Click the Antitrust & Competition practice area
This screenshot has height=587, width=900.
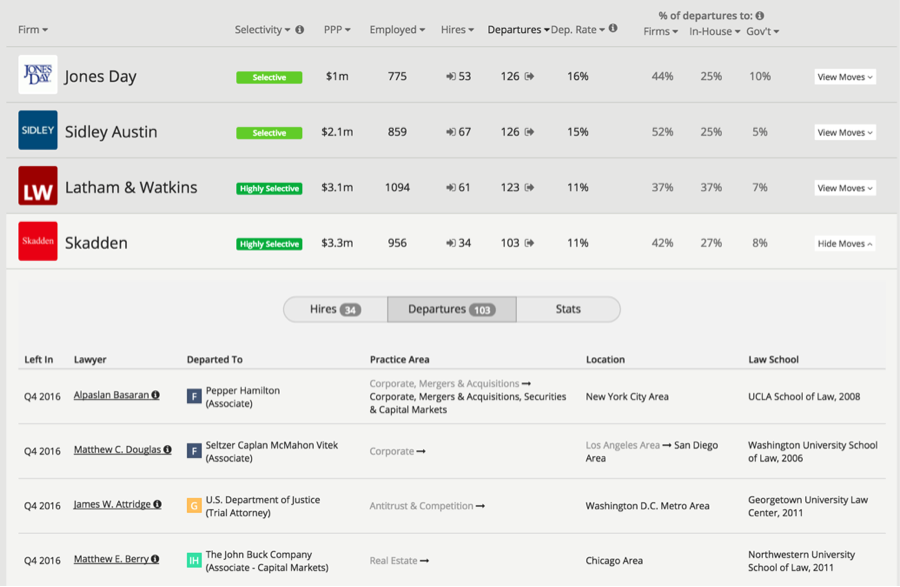(x=421, y=506)
